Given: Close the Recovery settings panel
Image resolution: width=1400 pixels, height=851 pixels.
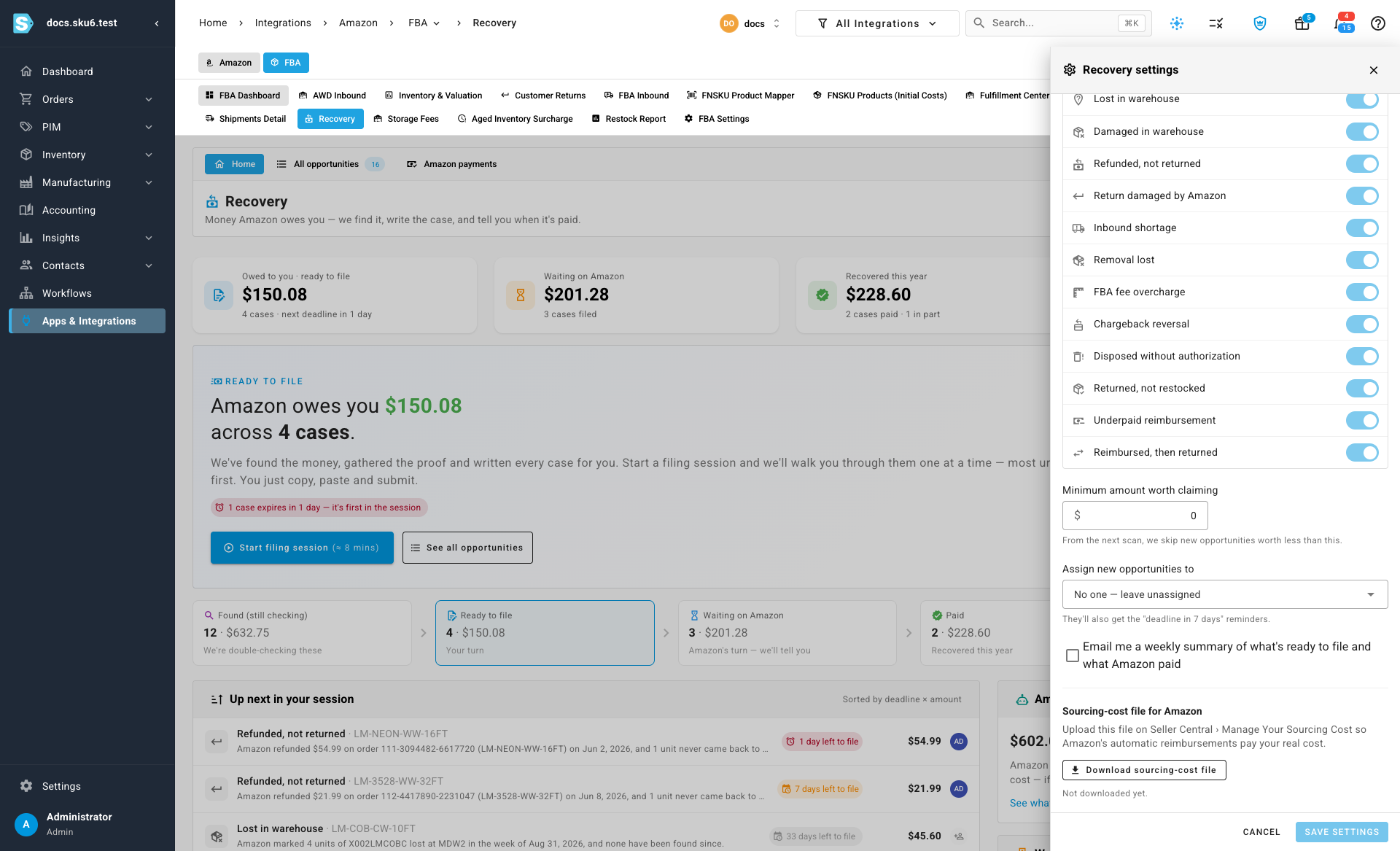Looking at the screenshot, I should [1374, 70].
